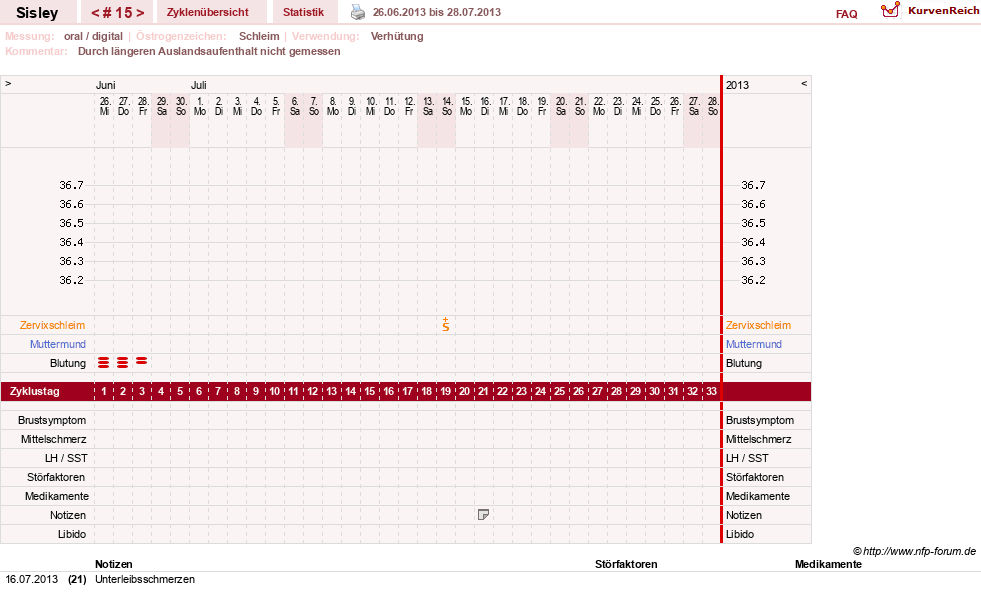Click the 'Verhütung' usage value
Image resolution: width=981 pixels, height=603 pixels.
point(397,36)
